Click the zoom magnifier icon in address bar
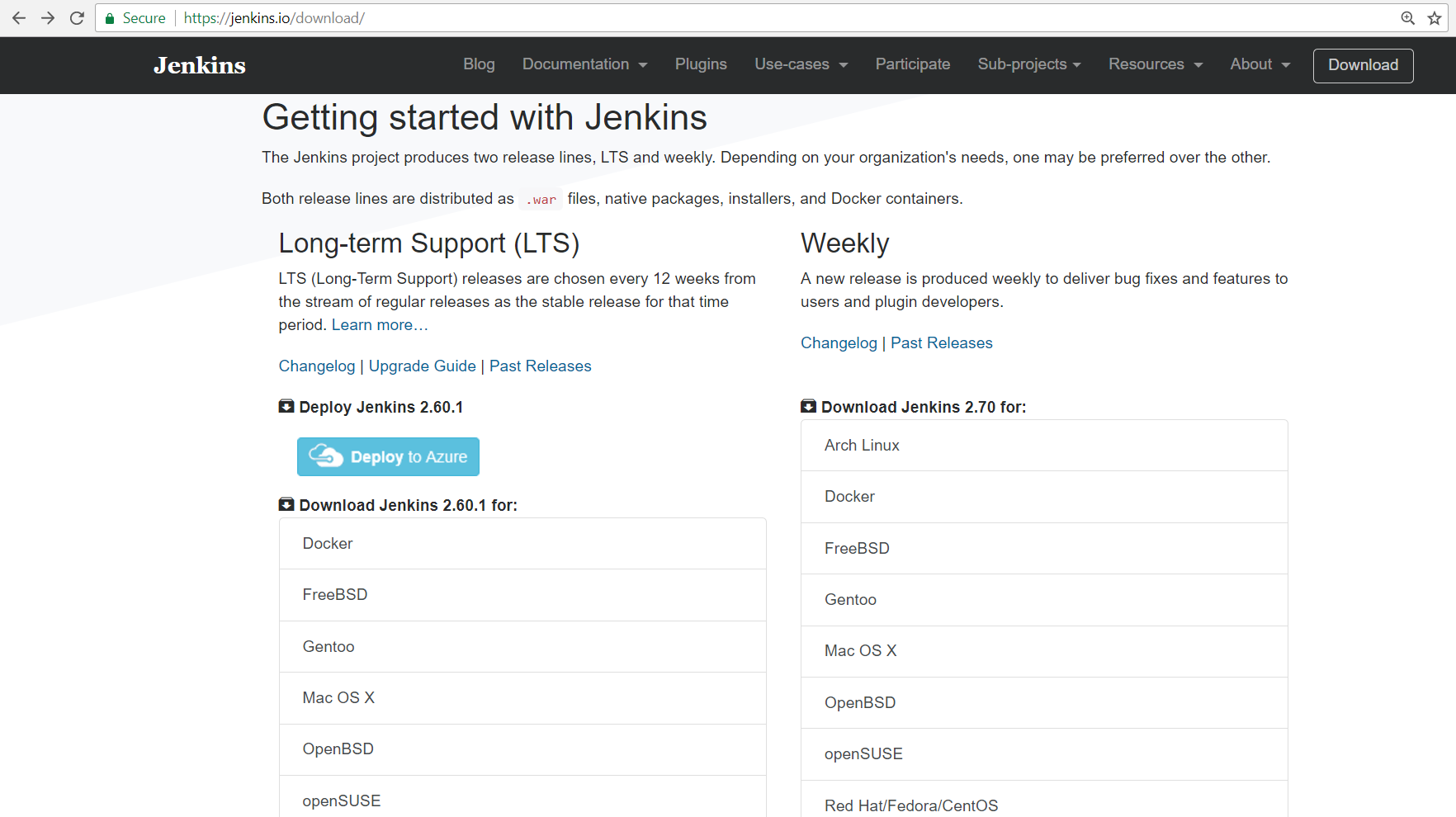The image size is (1456, 817). coord(1408,18)
